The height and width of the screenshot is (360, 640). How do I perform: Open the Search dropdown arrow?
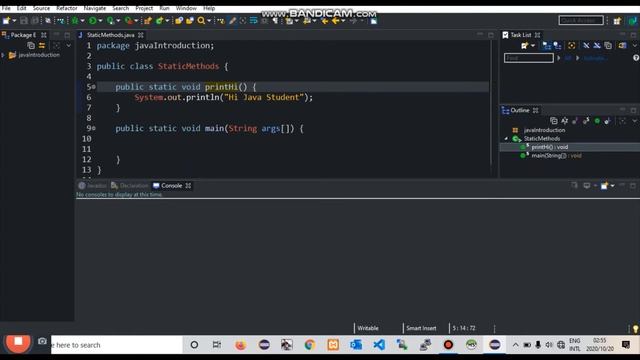(x=209, y=20)
